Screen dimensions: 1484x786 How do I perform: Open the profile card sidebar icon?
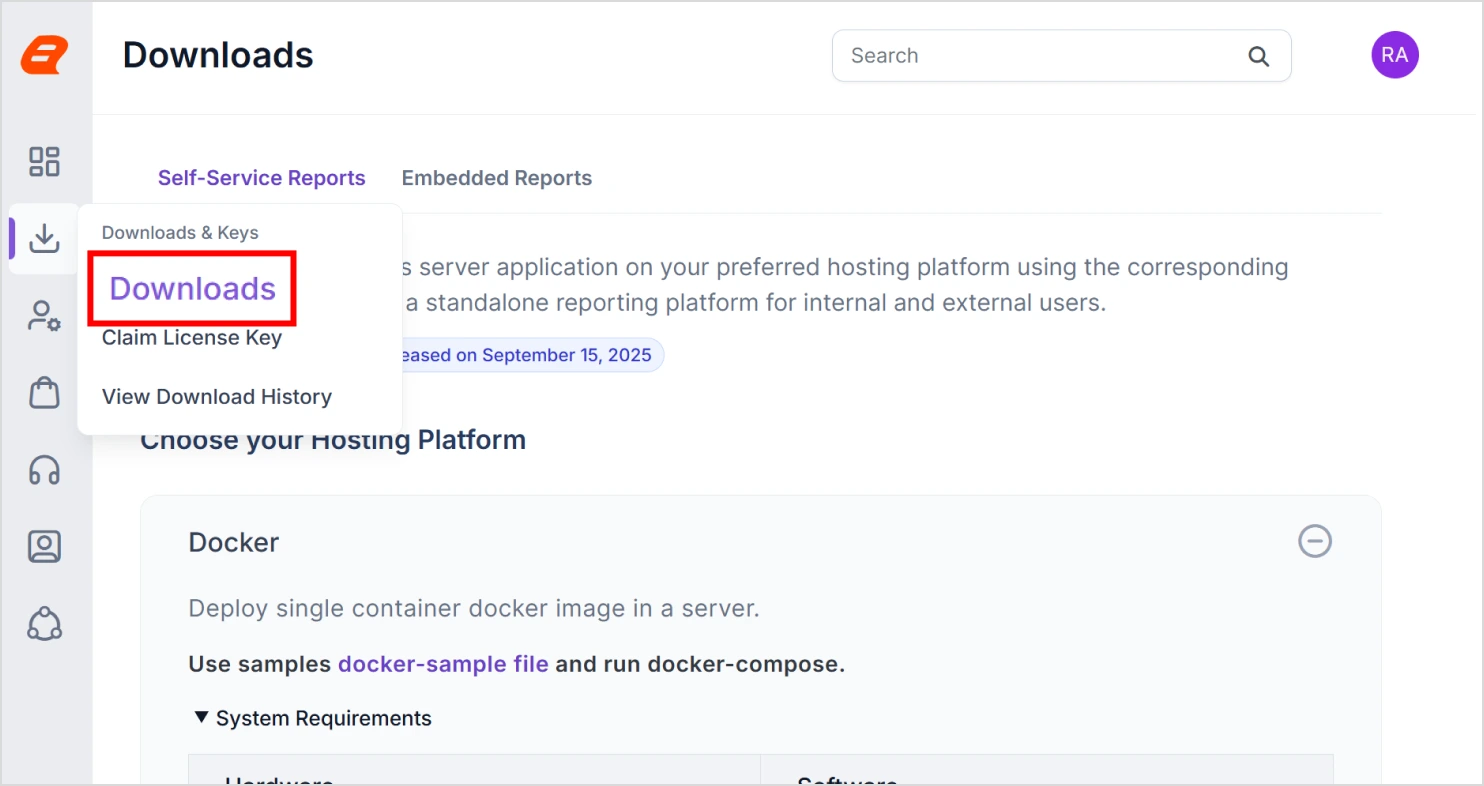(x=44, y=547)
